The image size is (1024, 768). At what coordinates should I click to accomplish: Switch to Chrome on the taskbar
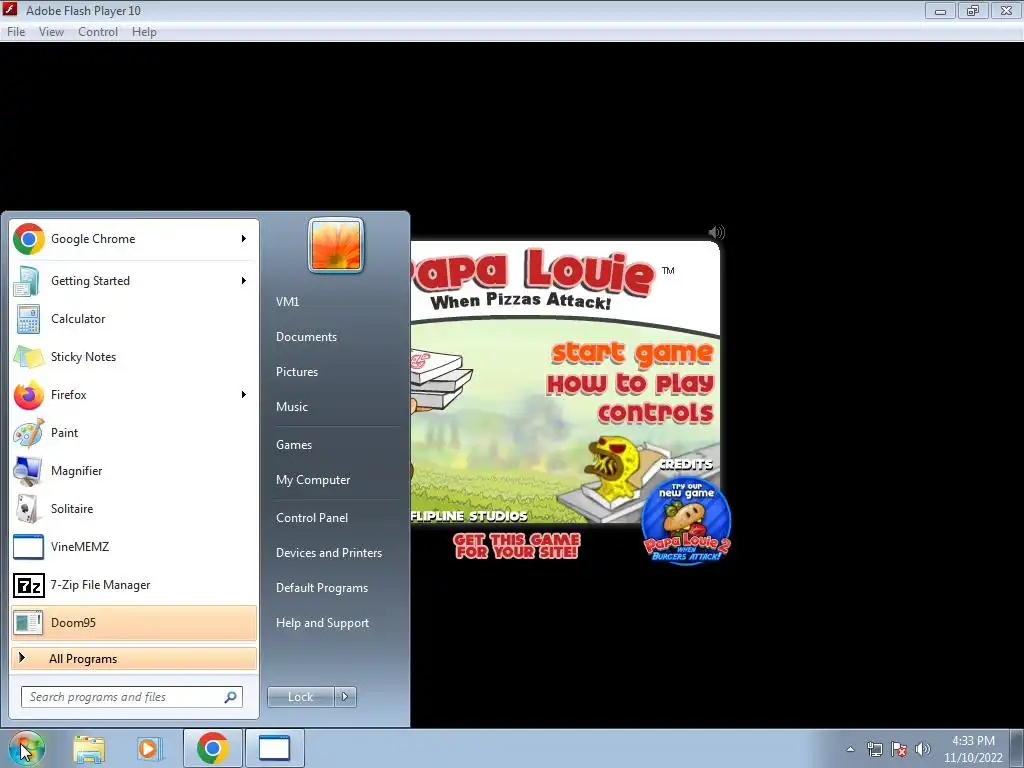(x=212, y=748)
